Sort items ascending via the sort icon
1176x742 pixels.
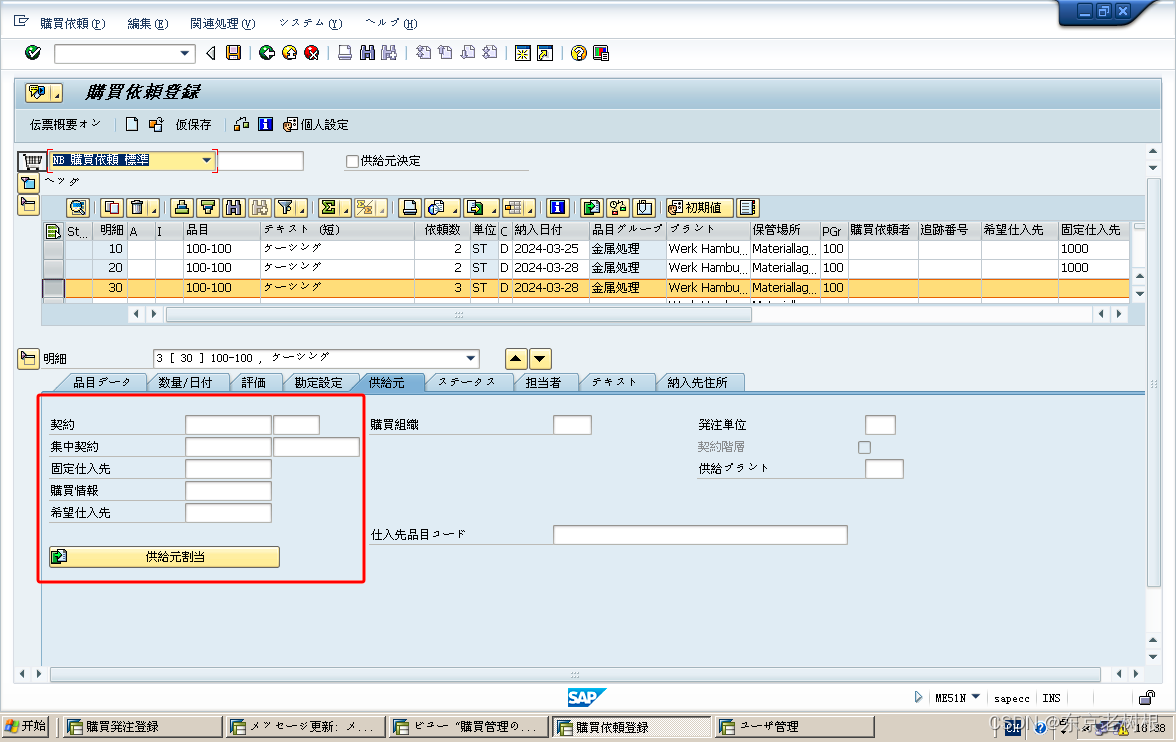pos(181,207)
